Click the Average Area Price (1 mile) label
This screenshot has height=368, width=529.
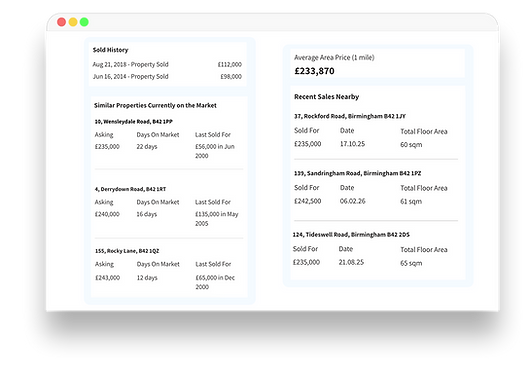pyautogui.click(x=334, y=58)
